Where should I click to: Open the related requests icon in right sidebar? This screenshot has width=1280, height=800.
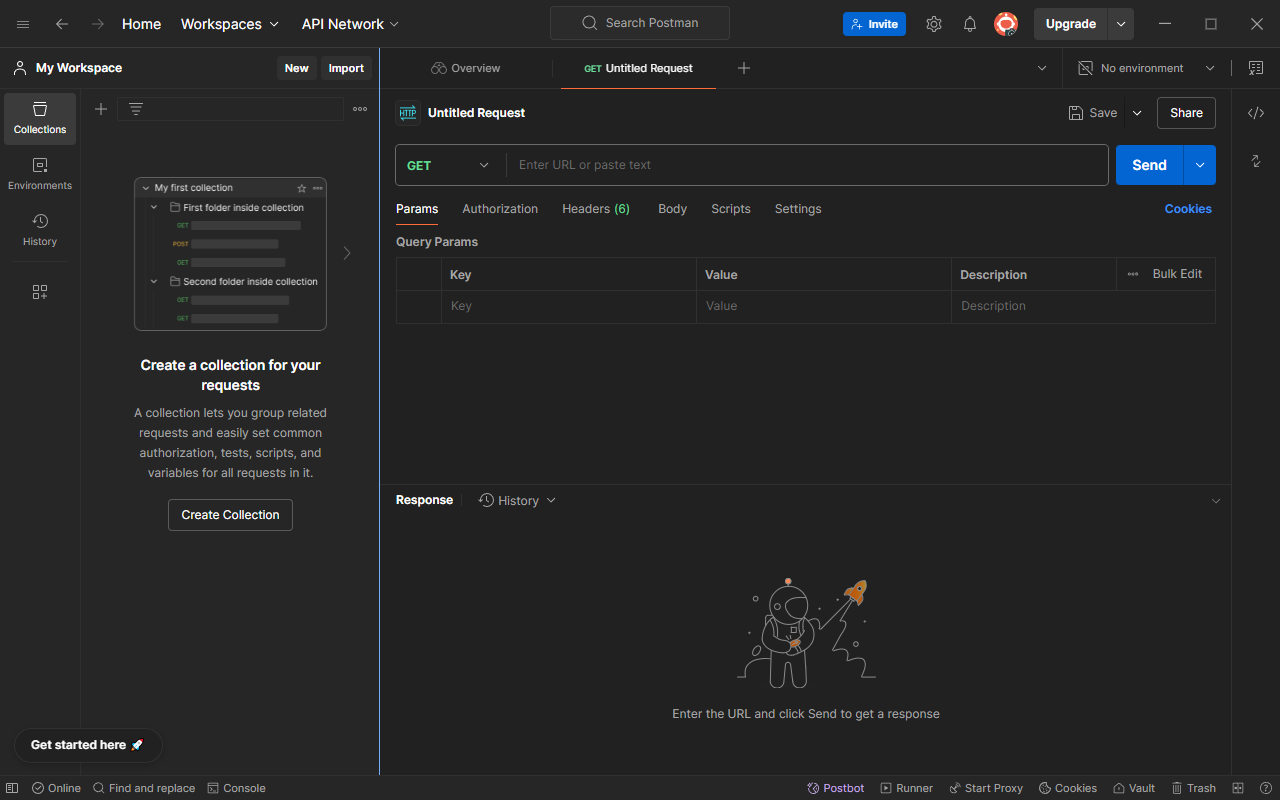coord(1256,161)
